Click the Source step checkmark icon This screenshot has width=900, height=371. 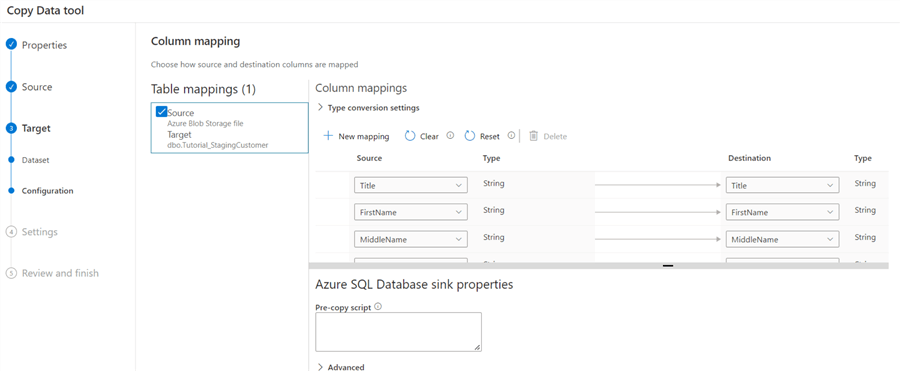coord(11,87)
